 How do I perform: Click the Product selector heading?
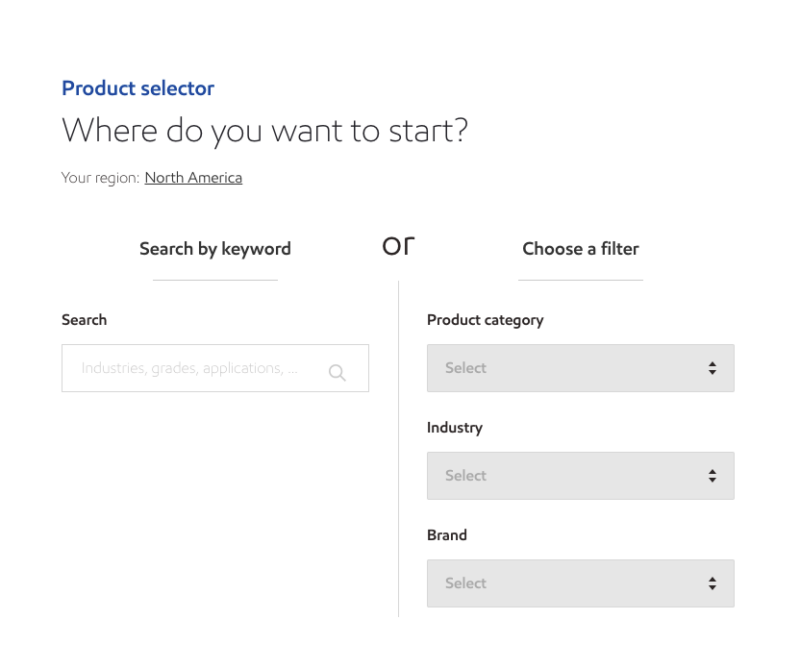pos(138,88)
